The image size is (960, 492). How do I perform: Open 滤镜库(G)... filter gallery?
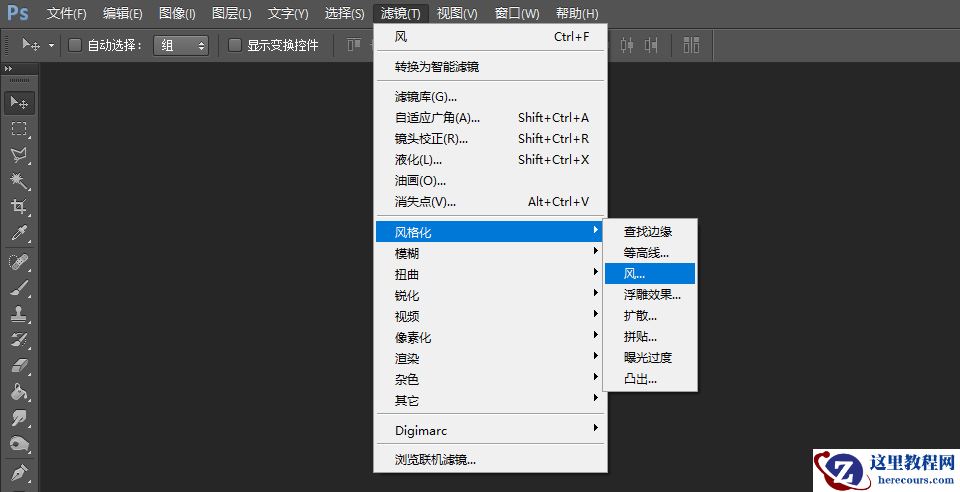coord(491,97)
